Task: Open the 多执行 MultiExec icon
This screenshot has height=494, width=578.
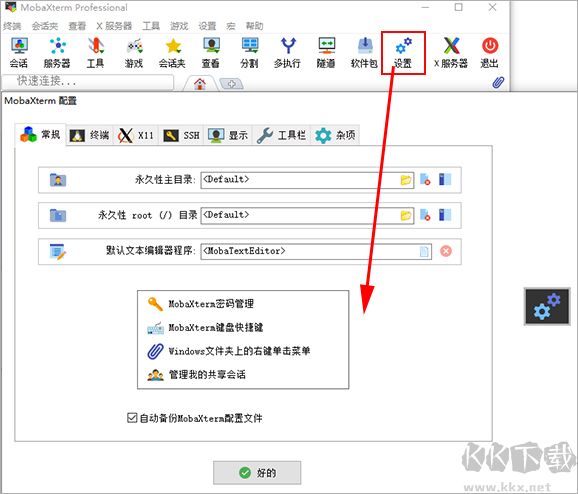Action: pyautogui.click(x=288, y=53)
